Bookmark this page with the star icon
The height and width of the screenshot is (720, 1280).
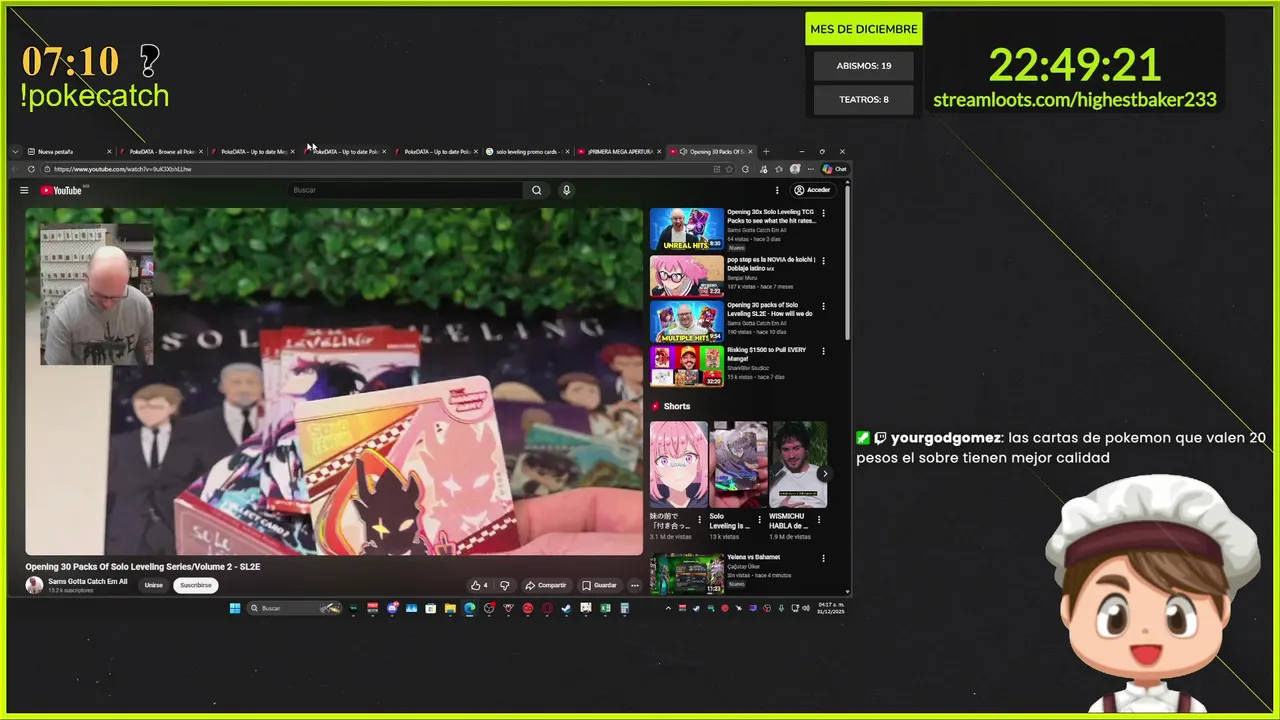(x=731, y=169)
